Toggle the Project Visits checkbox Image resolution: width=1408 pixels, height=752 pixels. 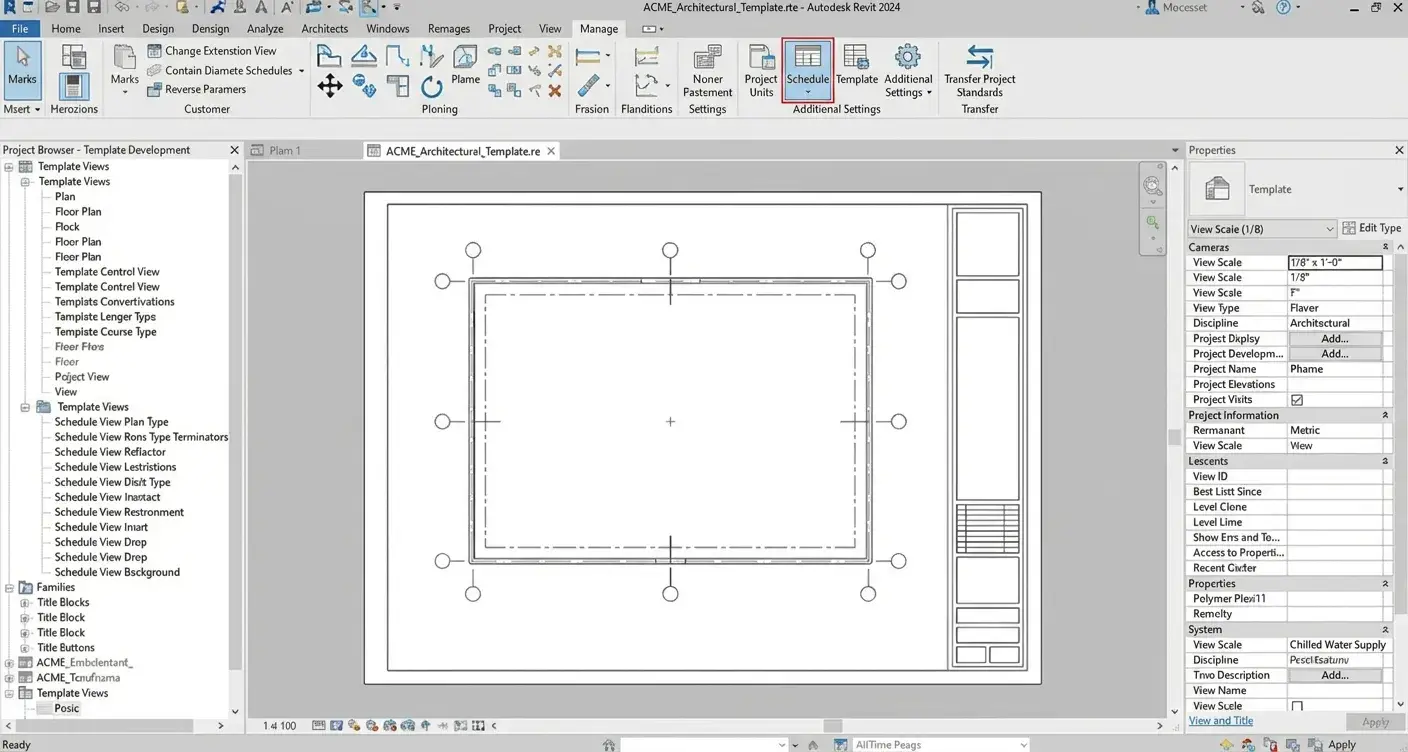click(x=1297, y=400)
